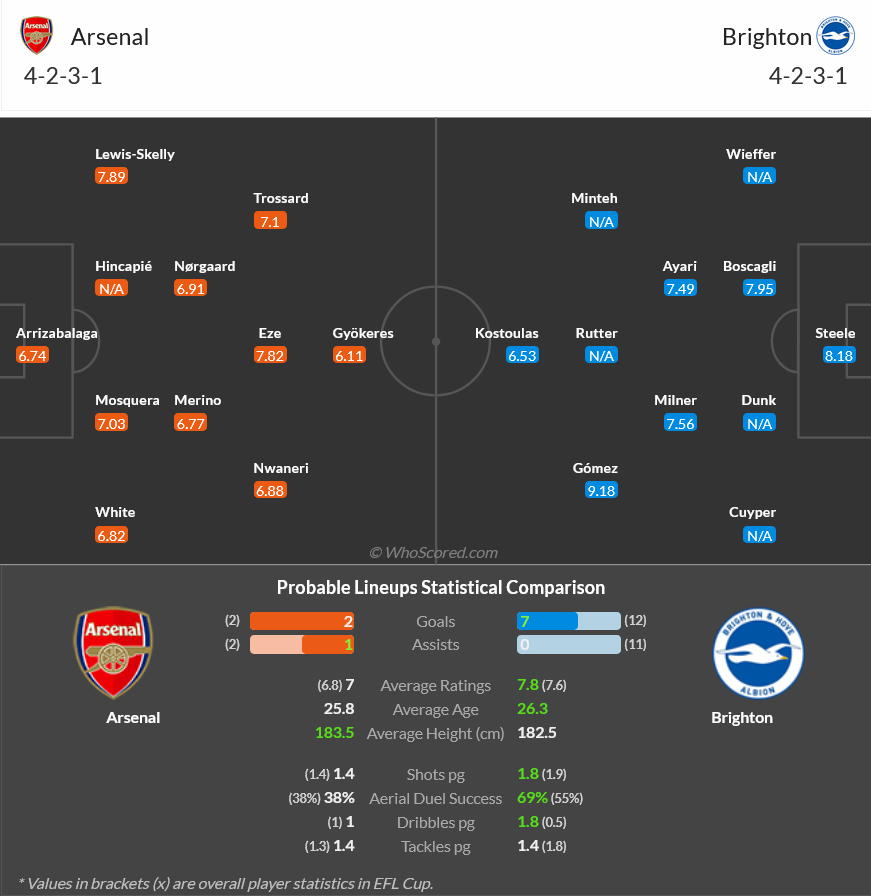This screenshot has height=896, width=871.
Task: Select the Dunk player name
Action: (x=759, y=400)
